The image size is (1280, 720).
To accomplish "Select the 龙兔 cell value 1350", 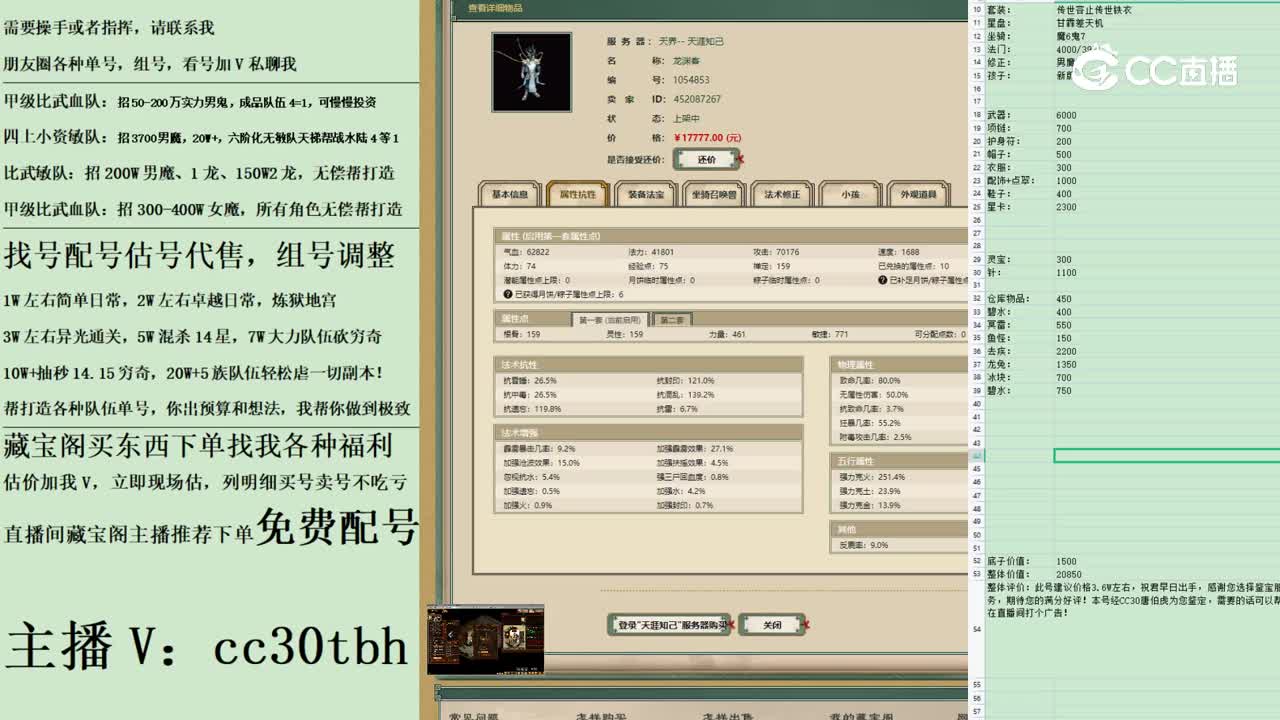I will [x=1066, y=365].
